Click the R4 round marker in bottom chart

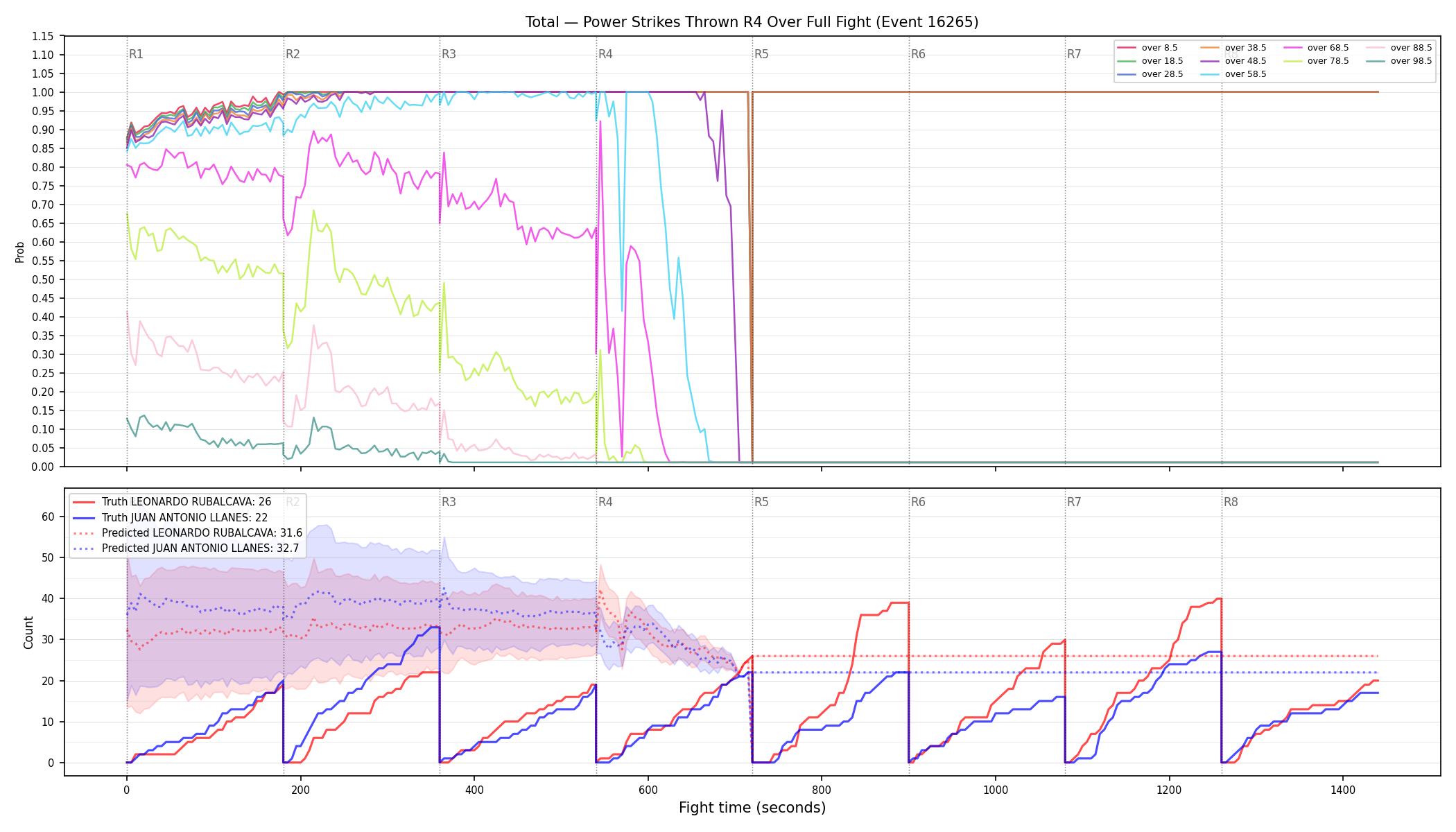[x=605, y=502]
